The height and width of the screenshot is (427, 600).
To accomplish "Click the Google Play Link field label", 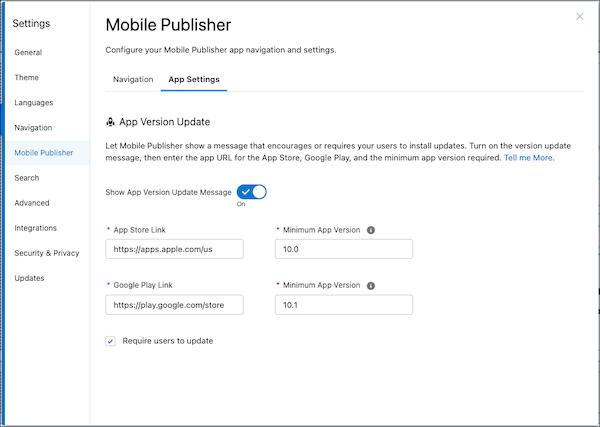I will coord(143,285).
